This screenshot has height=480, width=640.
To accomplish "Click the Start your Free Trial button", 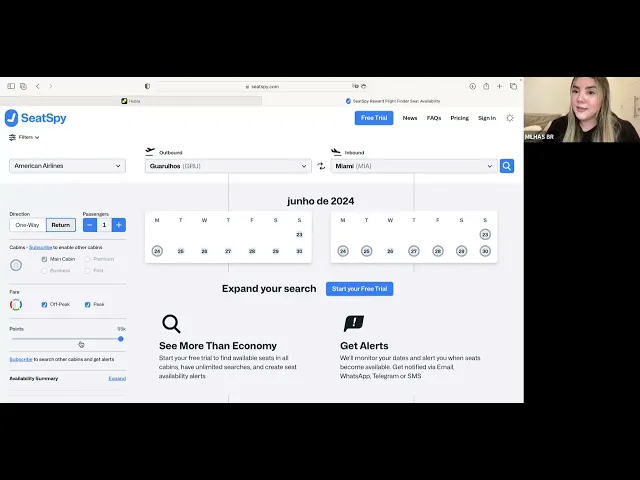I will click(x=360, y=289).
